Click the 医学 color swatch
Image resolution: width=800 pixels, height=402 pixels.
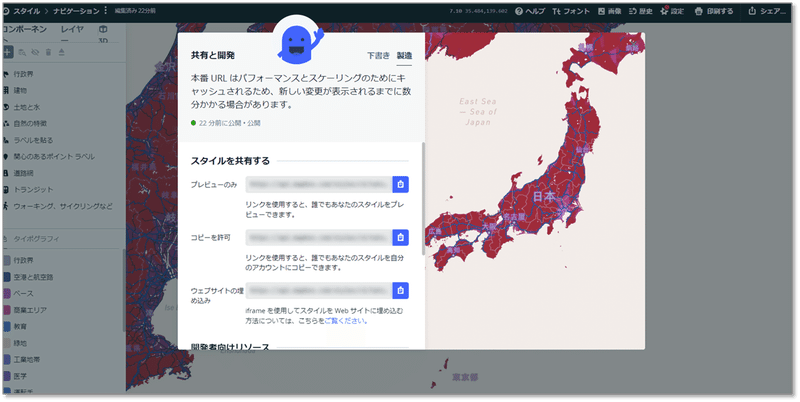coord(7,376)
